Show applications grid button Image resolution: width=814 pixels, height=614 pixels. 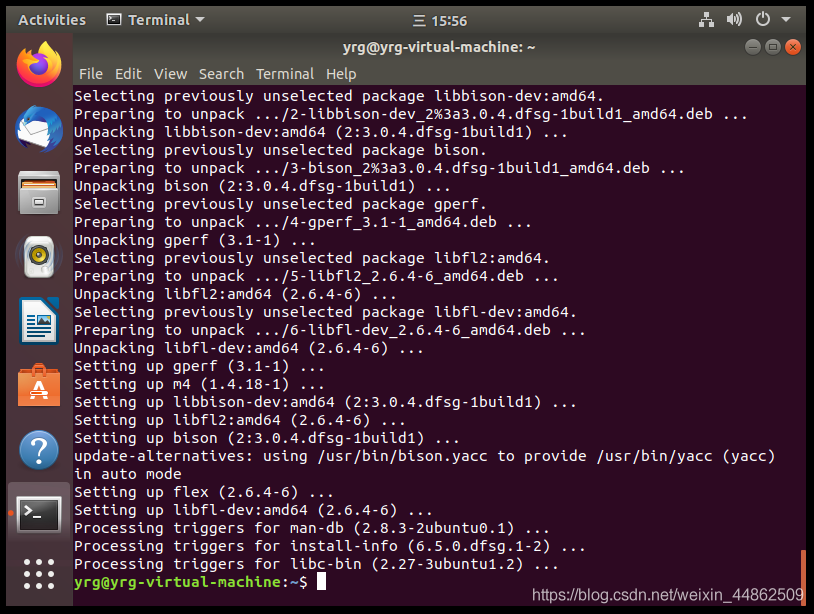[x=39, y=574]
